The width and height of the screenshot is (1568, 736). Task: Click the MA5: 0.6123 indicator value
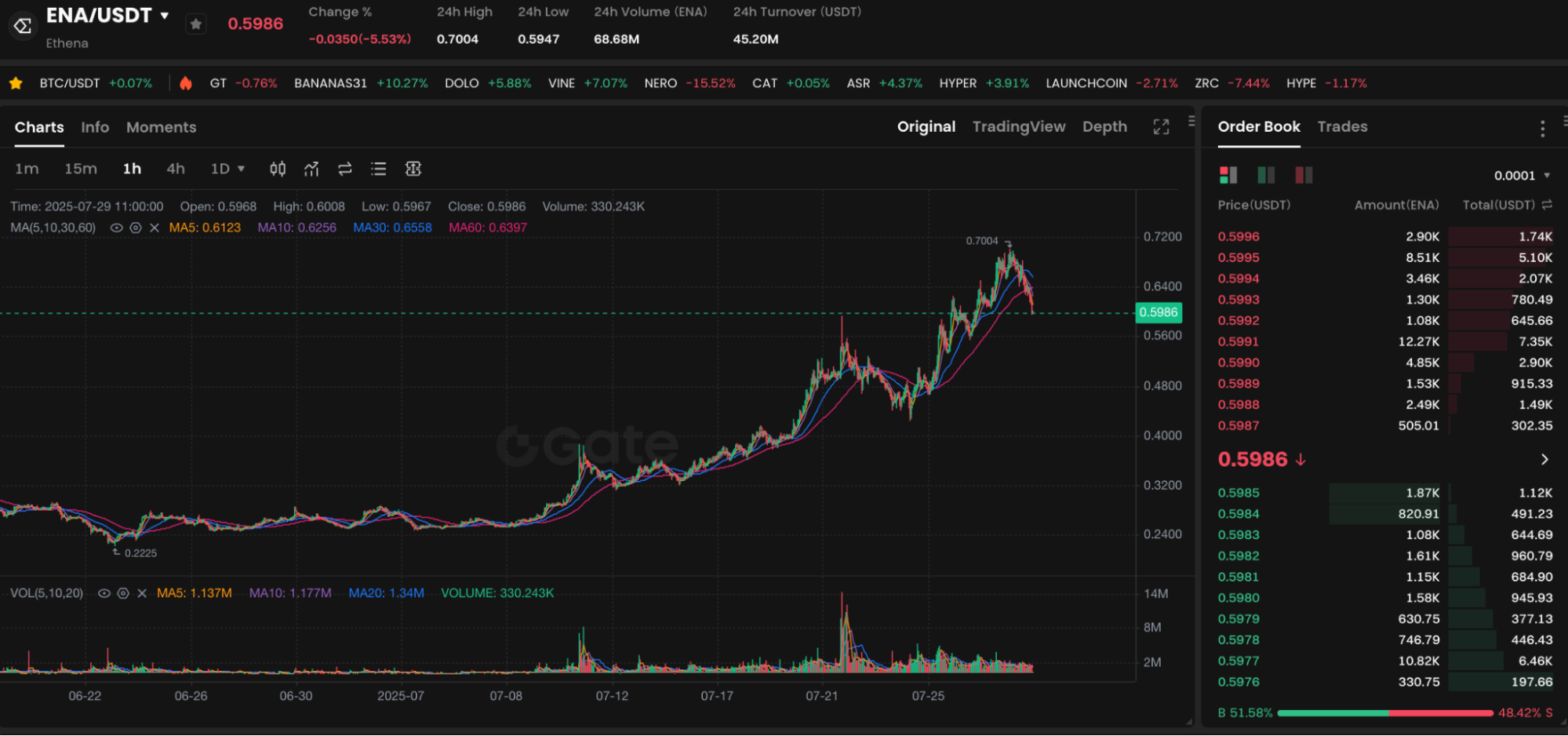coord(205,228)
